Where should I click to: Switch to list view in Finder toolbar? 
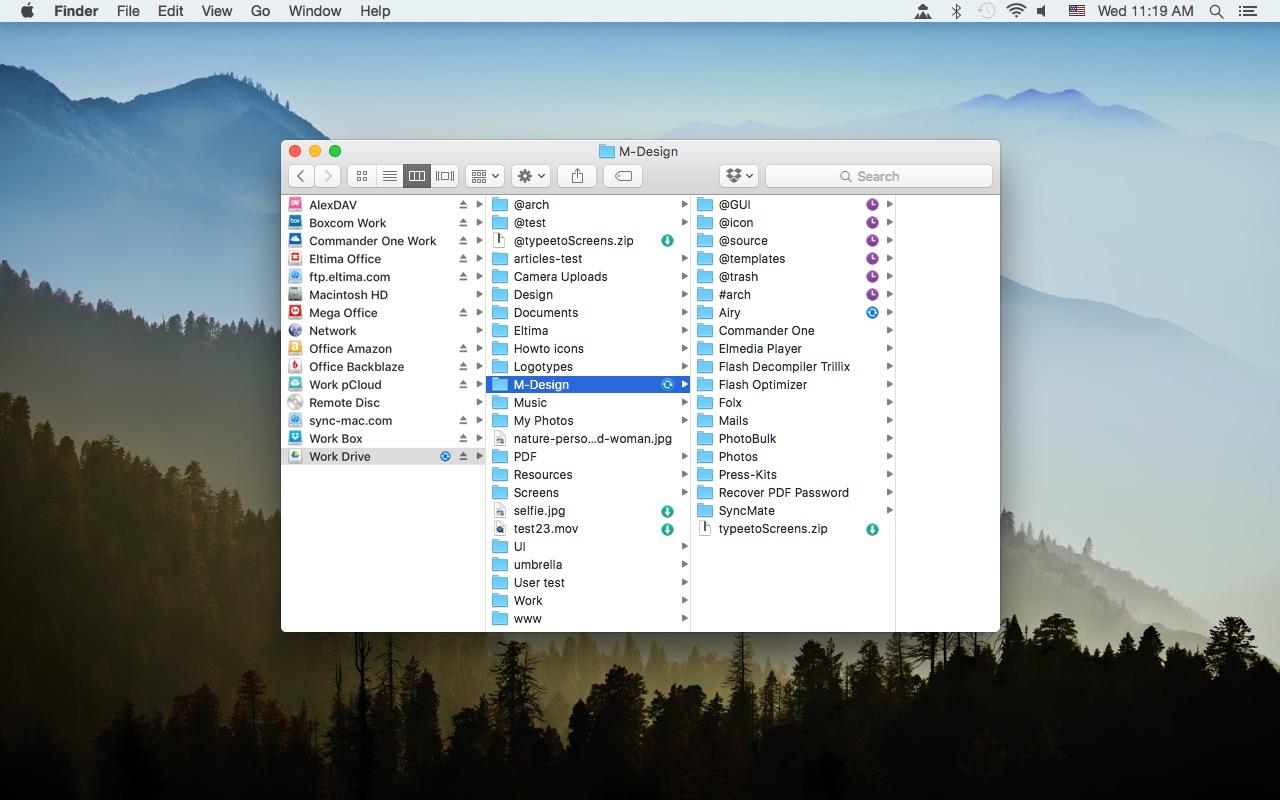[390, 176]
